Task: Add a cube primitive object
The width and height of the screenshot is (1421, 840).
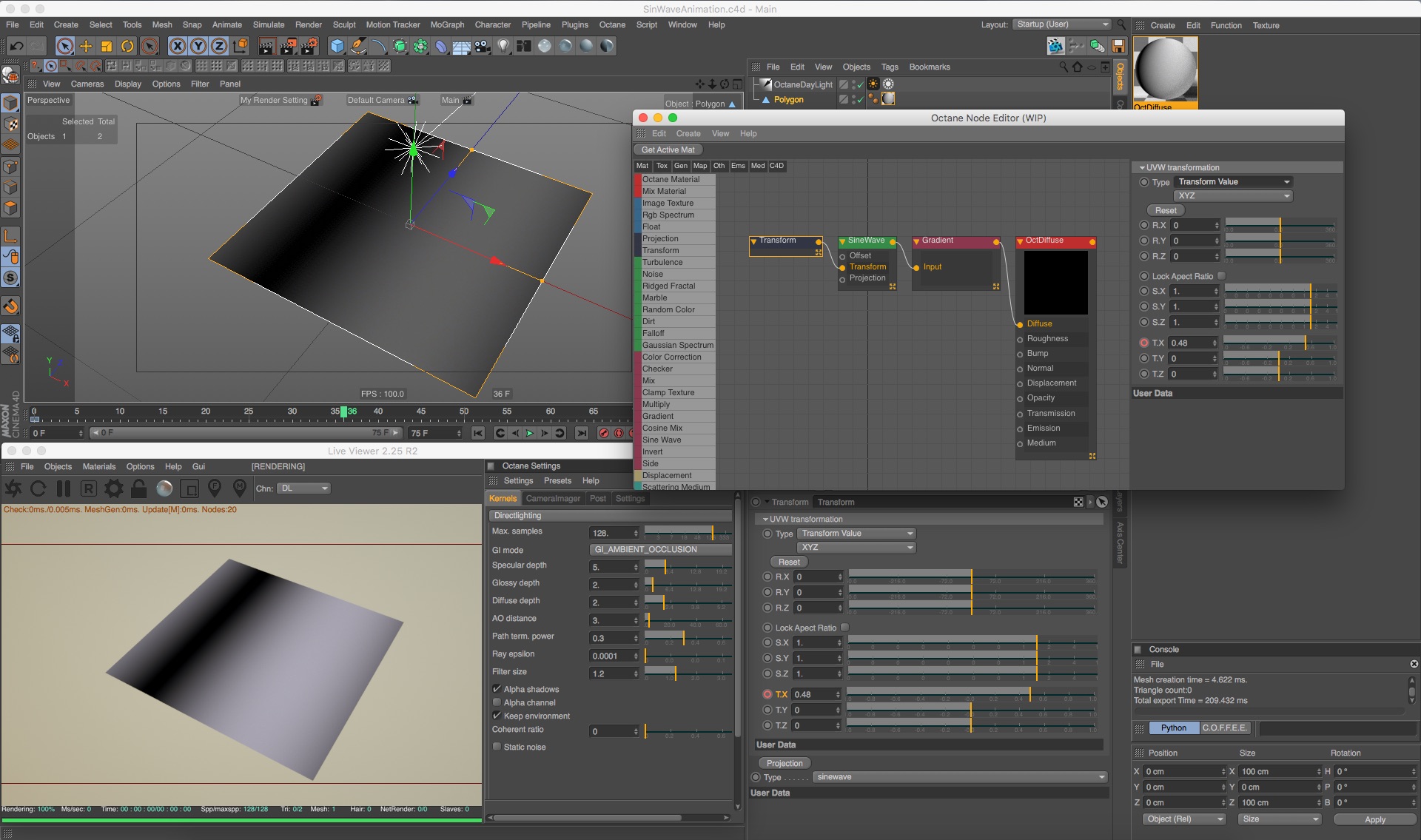Action: (x=337, y=46)
